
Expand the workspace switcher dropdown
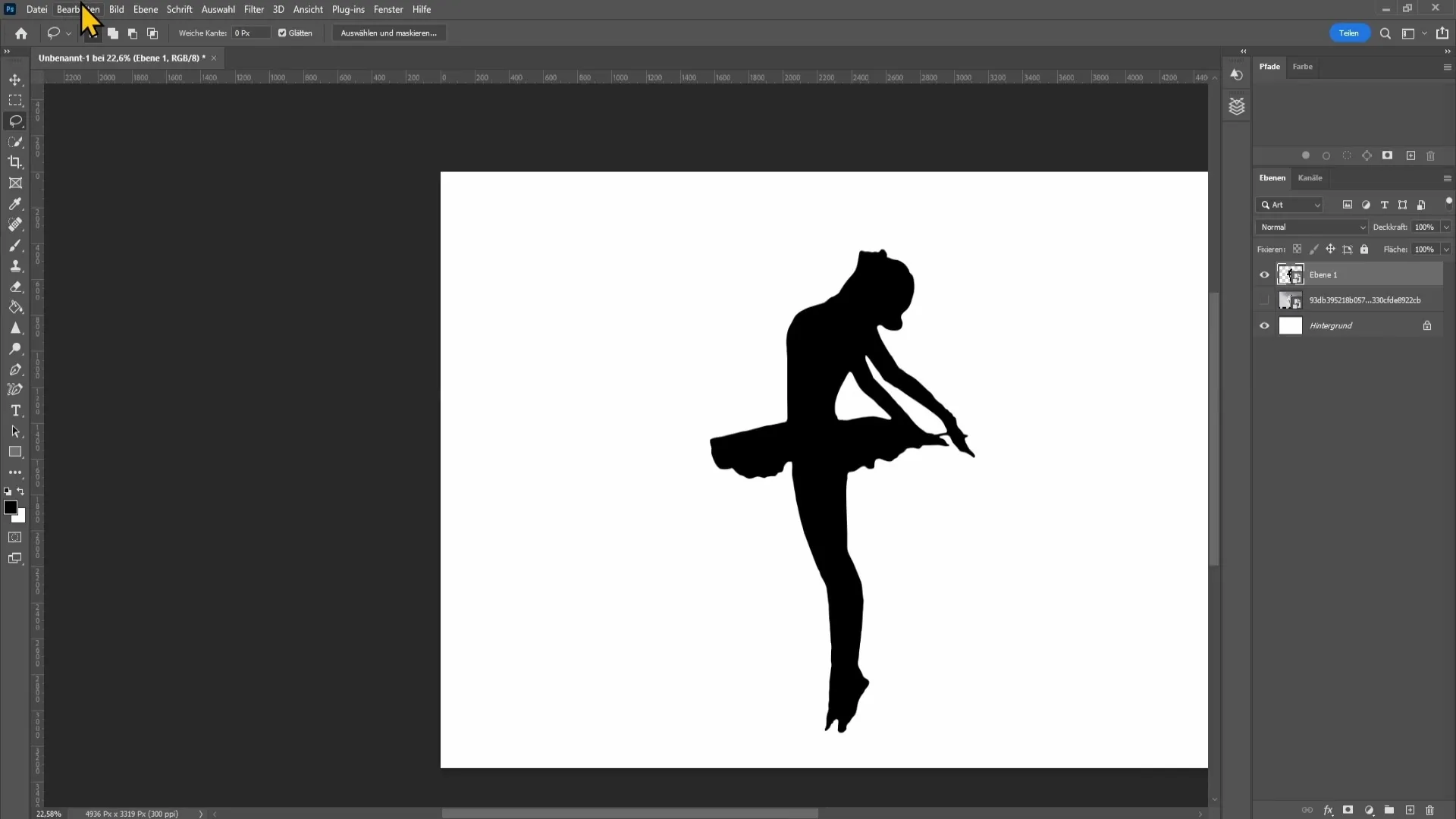[x=1424, y=34]
